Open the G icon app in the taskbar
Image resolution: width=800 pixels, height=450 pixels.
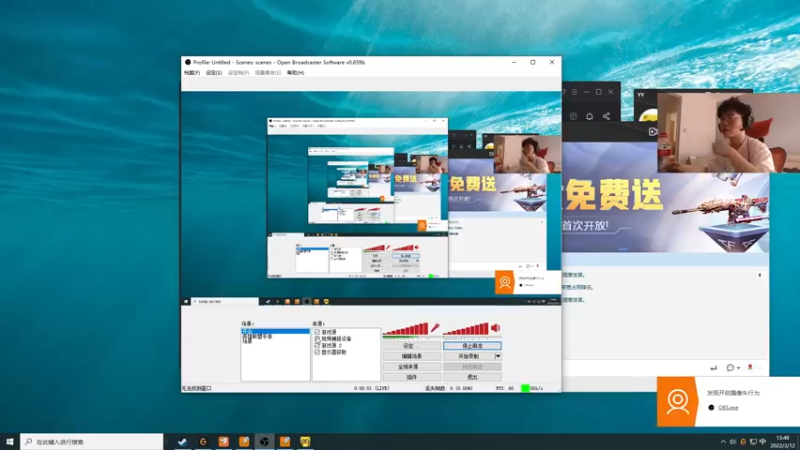(x=203, y=442)
